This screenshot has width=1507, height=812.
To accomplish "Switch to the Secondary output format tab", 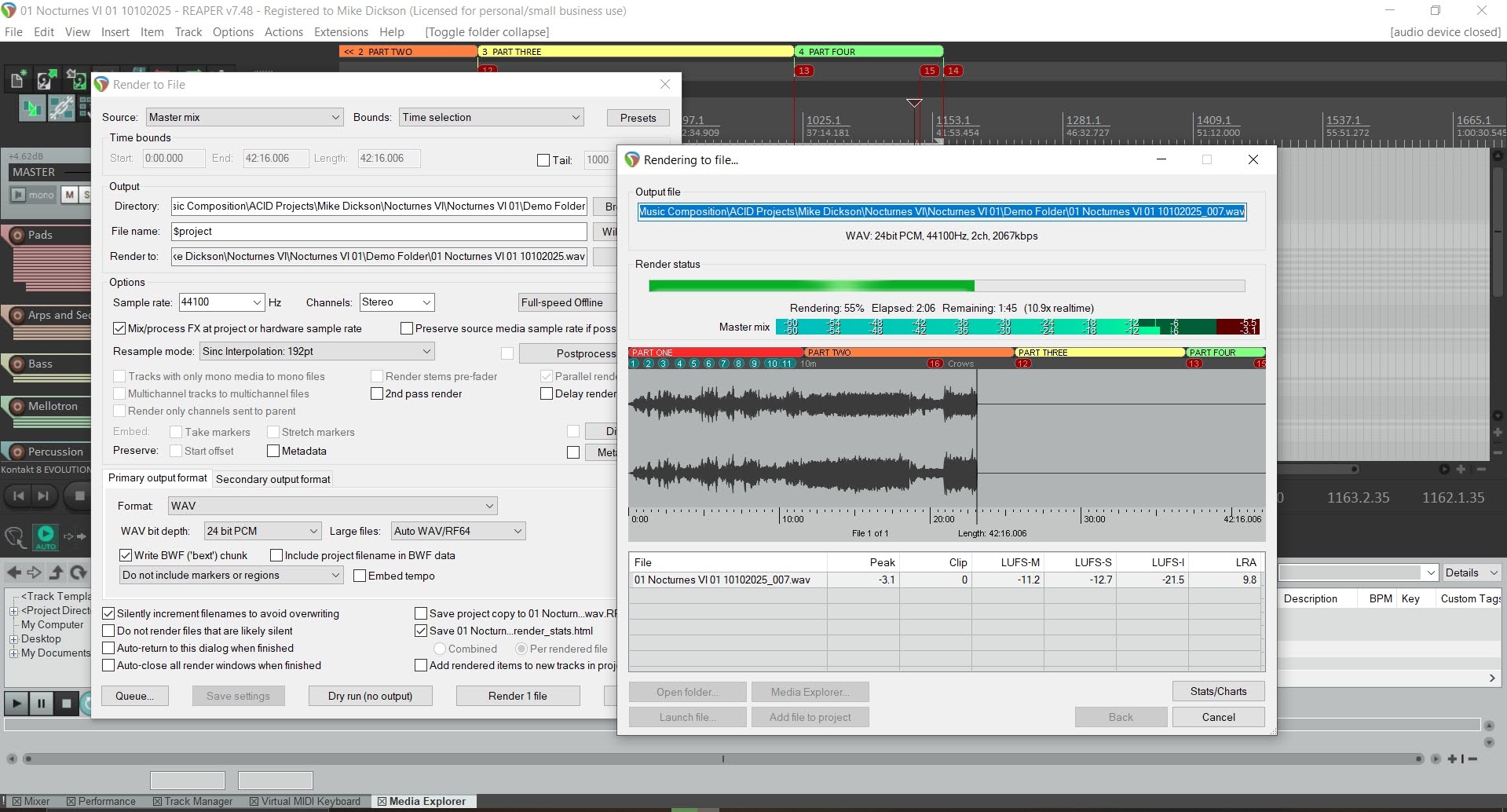I will point(273,479).
